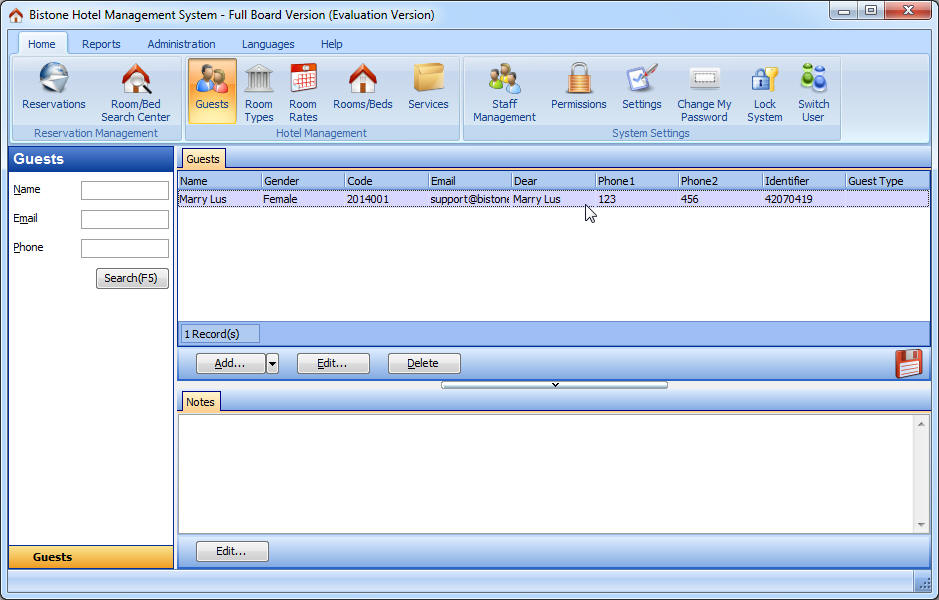939x600 pixels.
Task: Select the Marry Lus guest row
Action: [x=400, y=199]
